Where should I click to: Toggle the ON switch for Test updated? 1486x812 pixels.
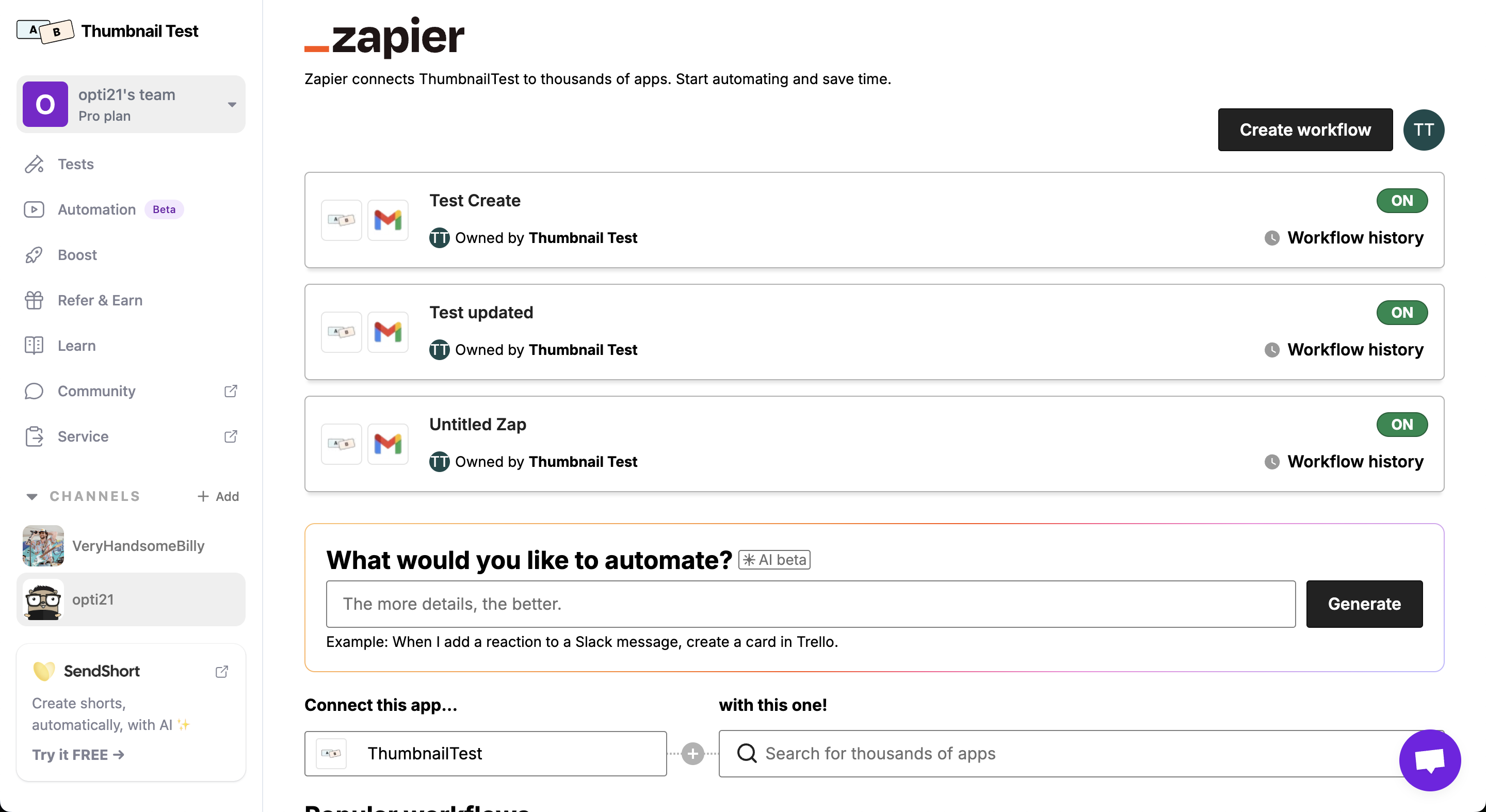1402,313
